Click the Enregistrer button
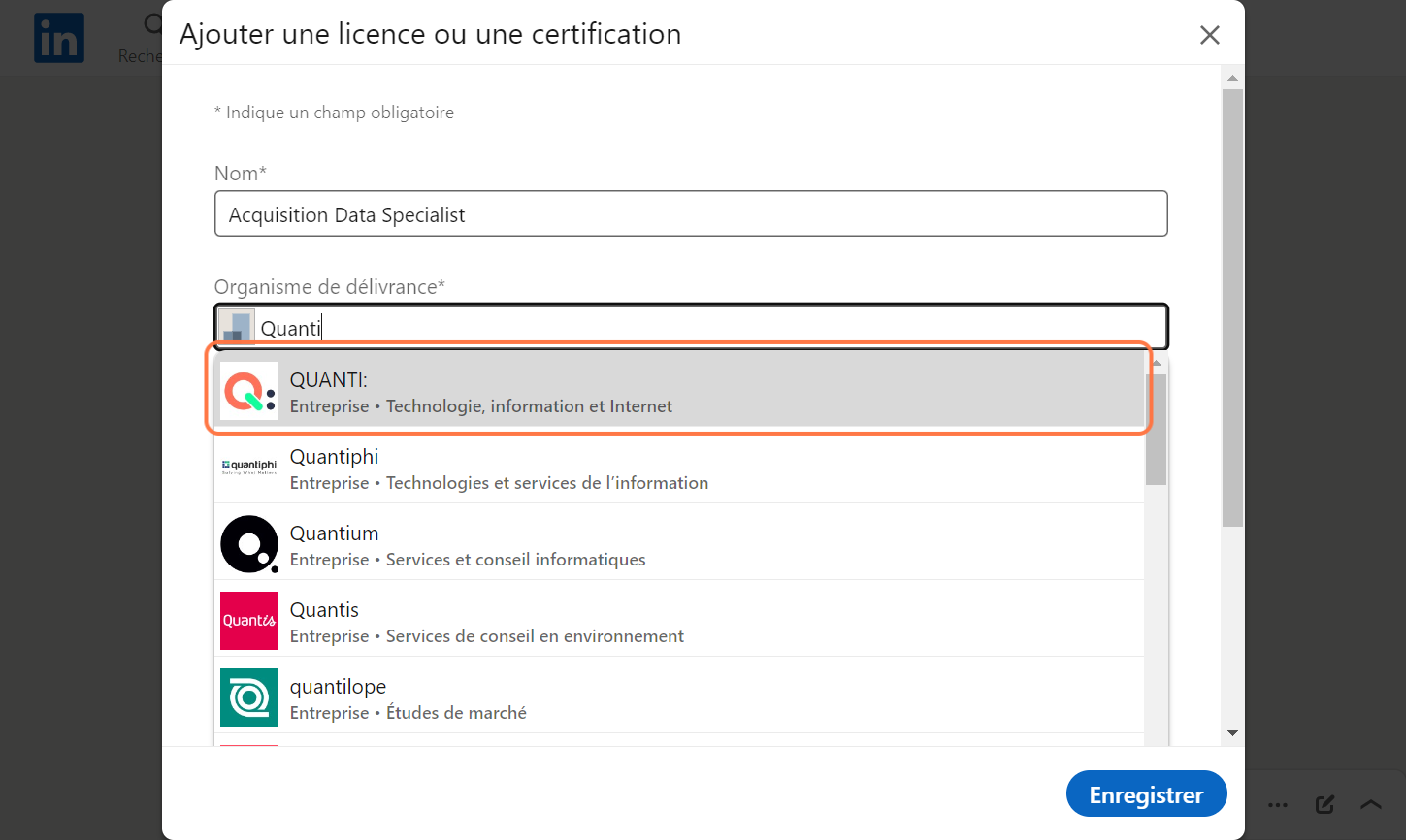The height and width of the screenshot is (840, 1406). pos(1146,794)
